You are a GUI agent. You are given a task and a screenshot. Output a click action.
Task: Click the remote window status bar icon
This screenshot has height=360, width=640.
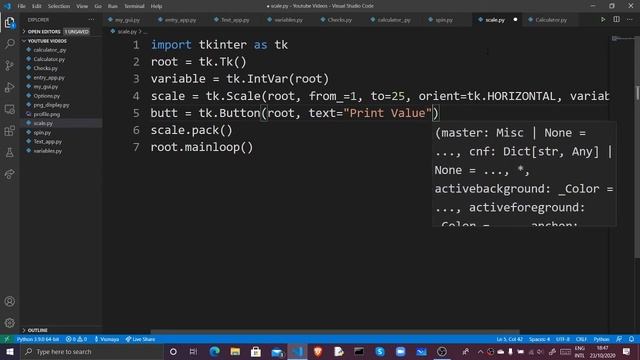point(7,339)
